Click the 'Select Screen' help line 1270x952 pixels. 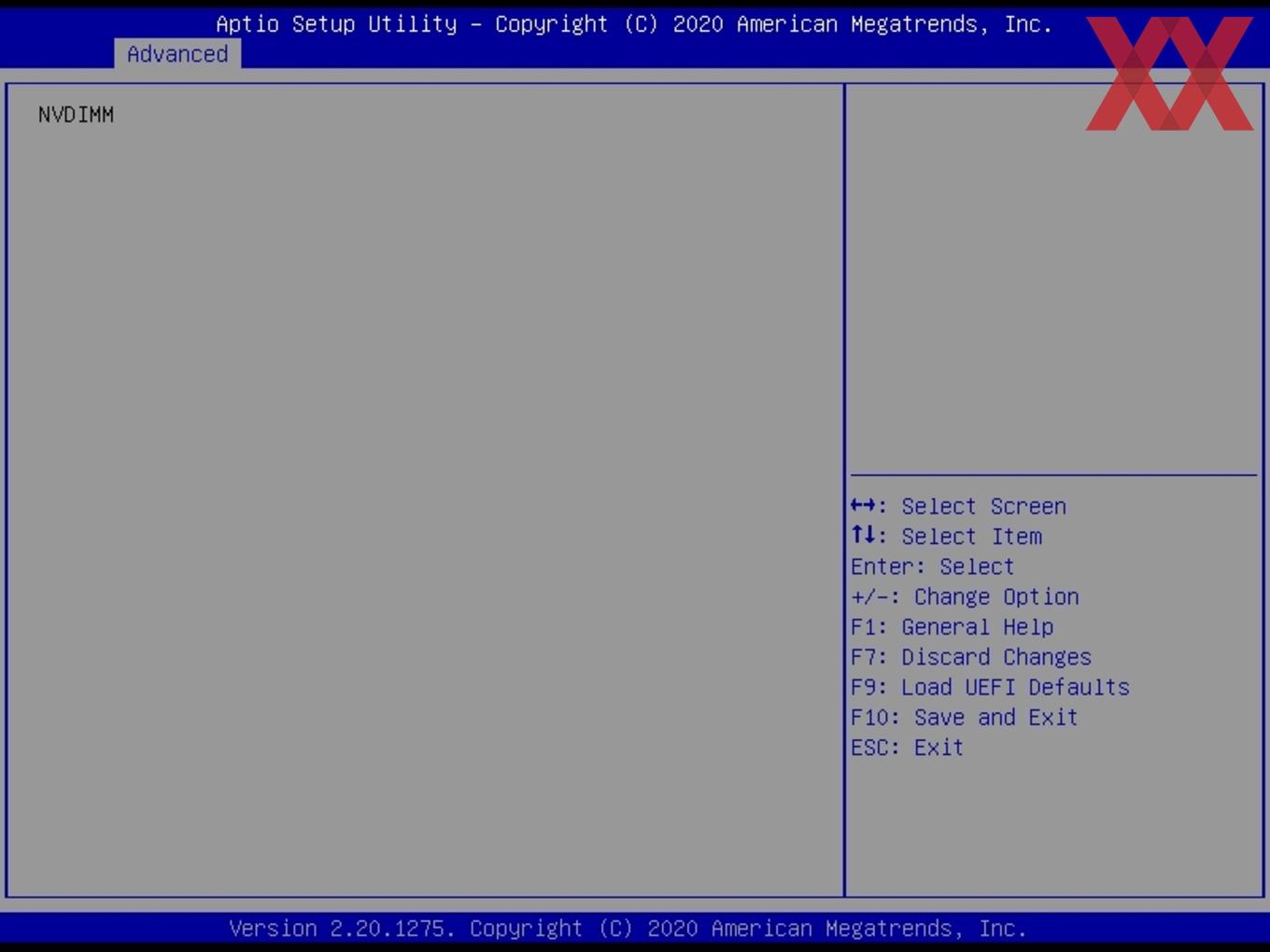click(958, 507)
